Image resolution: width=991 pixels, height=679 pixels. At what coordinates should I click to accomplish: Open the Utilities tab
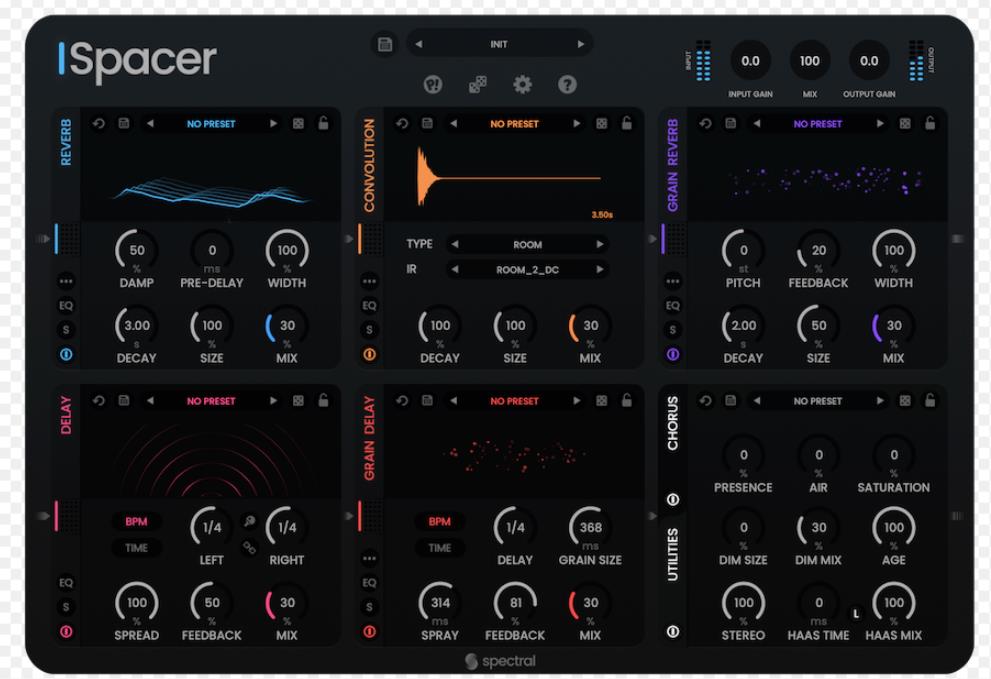pos(672,554)
